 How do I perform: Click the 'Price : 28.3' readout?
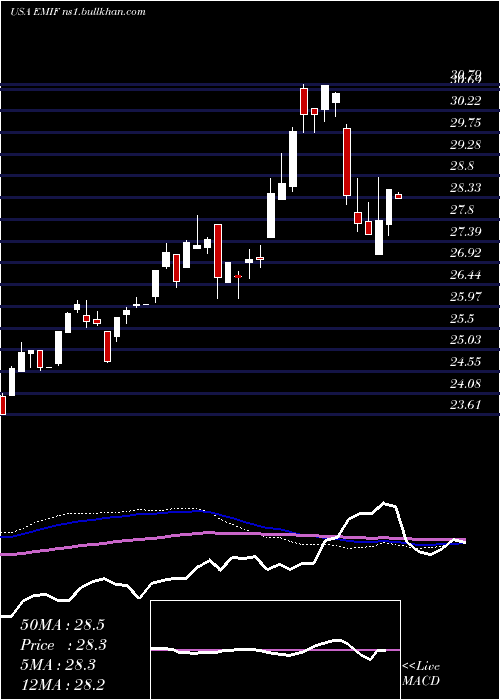62,645
